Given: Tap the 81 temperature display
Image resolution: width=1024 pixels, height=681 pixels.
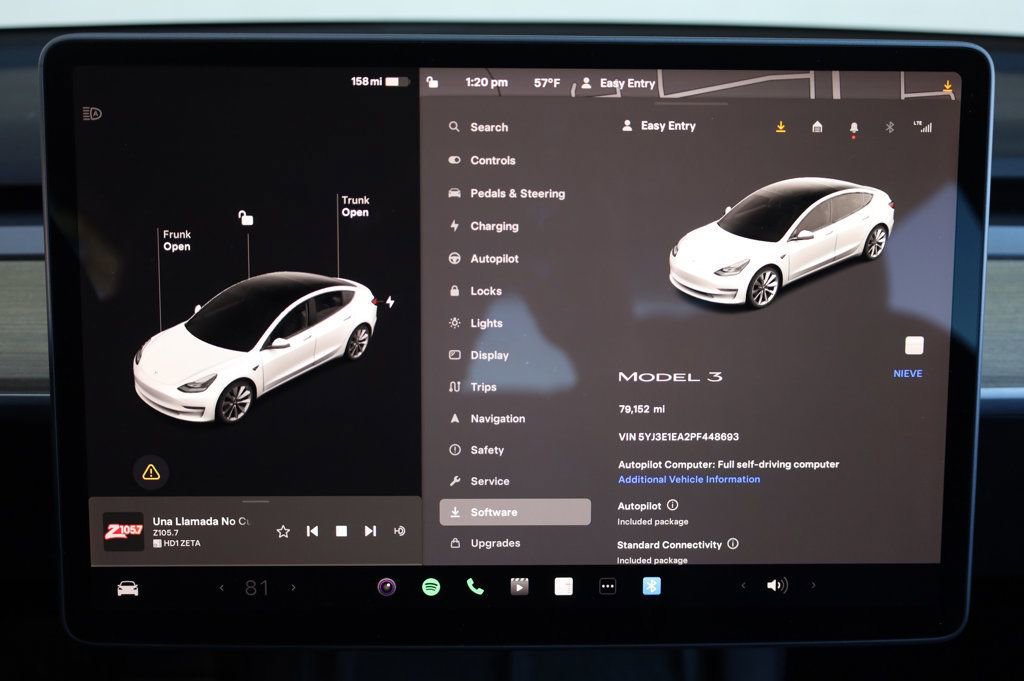Looking at the screenshot, I should pyautogui.click(x=257, y=588).
